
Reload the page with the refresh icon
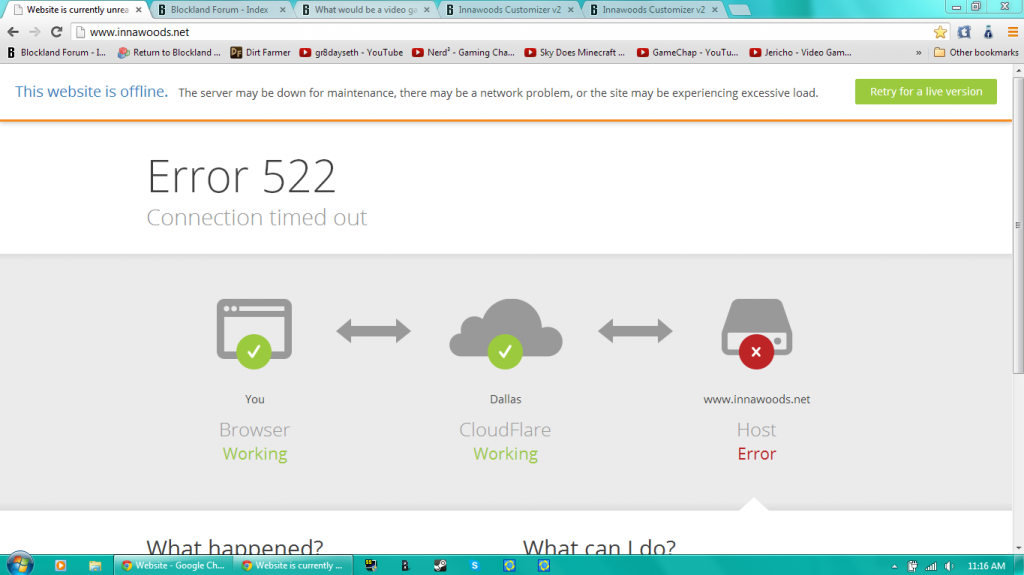57,32
